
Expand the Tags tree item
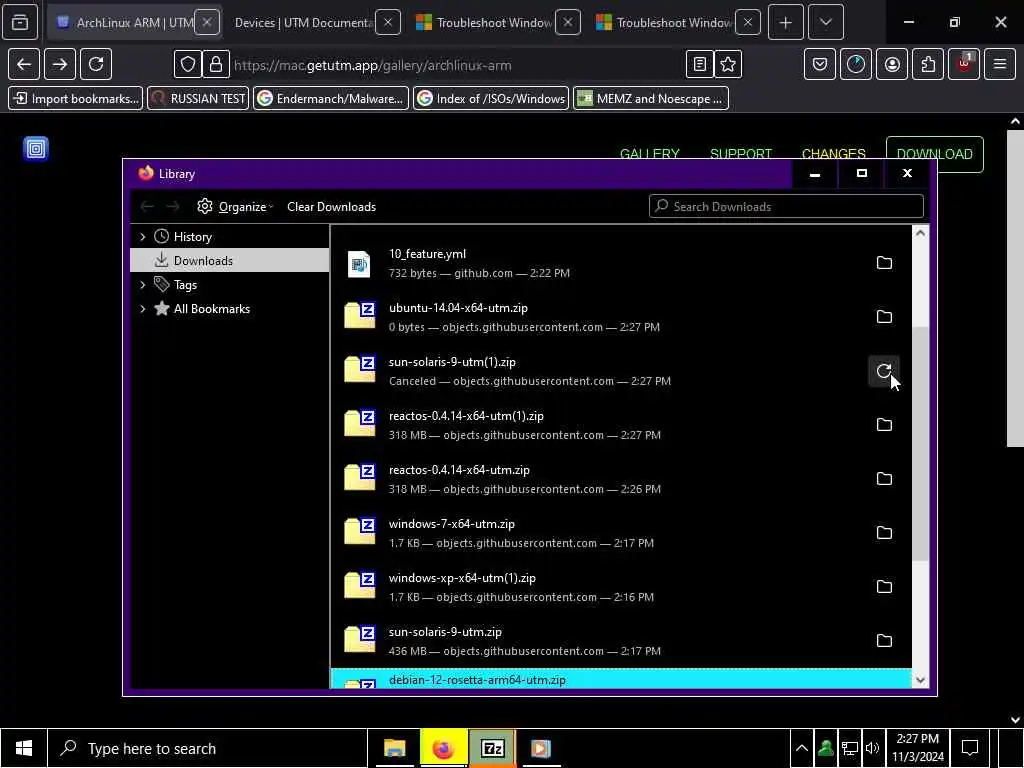coord(142,285)
